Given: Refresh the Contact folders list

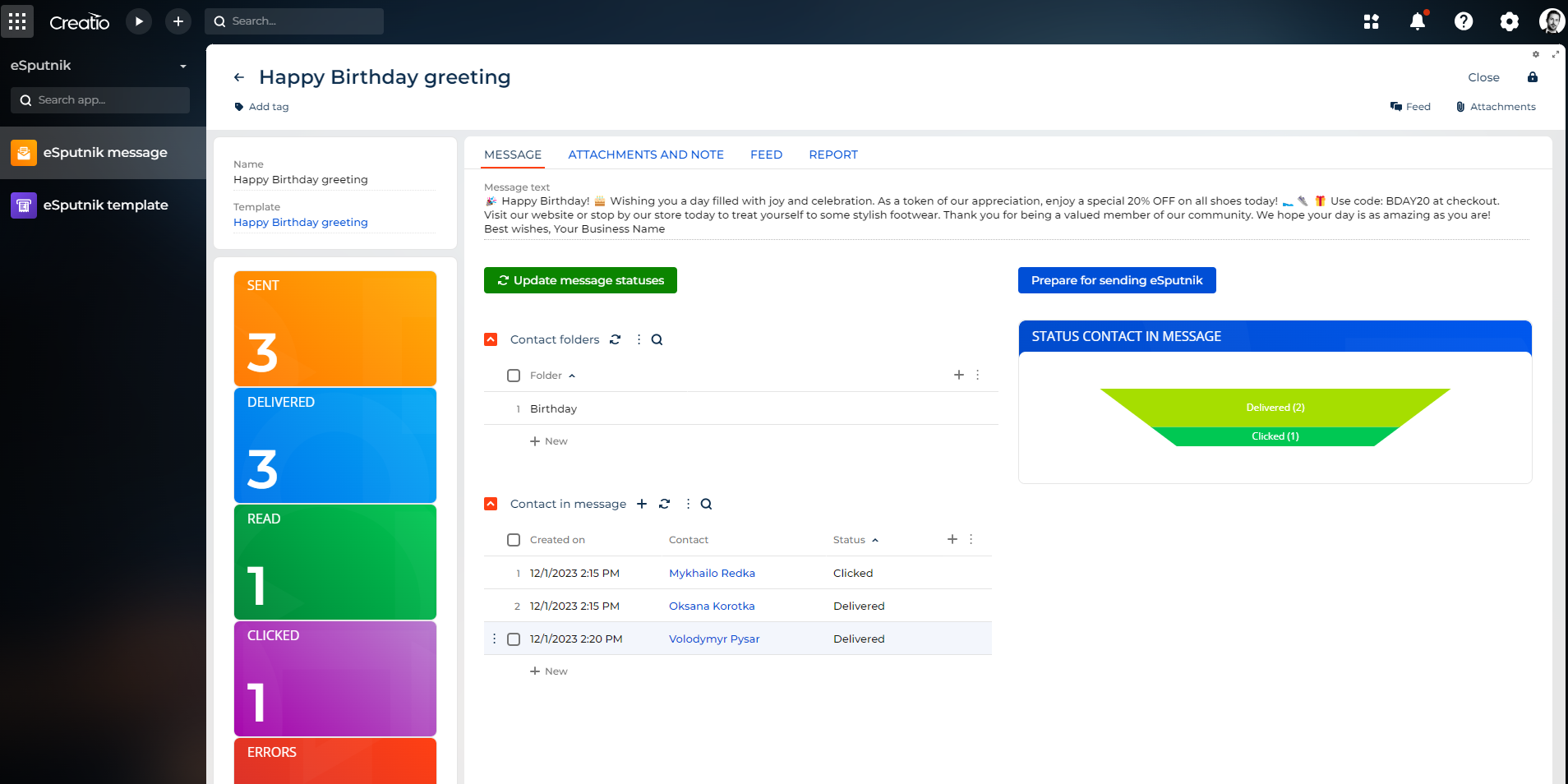Looking at the screenshot, I should coord(616,339).
